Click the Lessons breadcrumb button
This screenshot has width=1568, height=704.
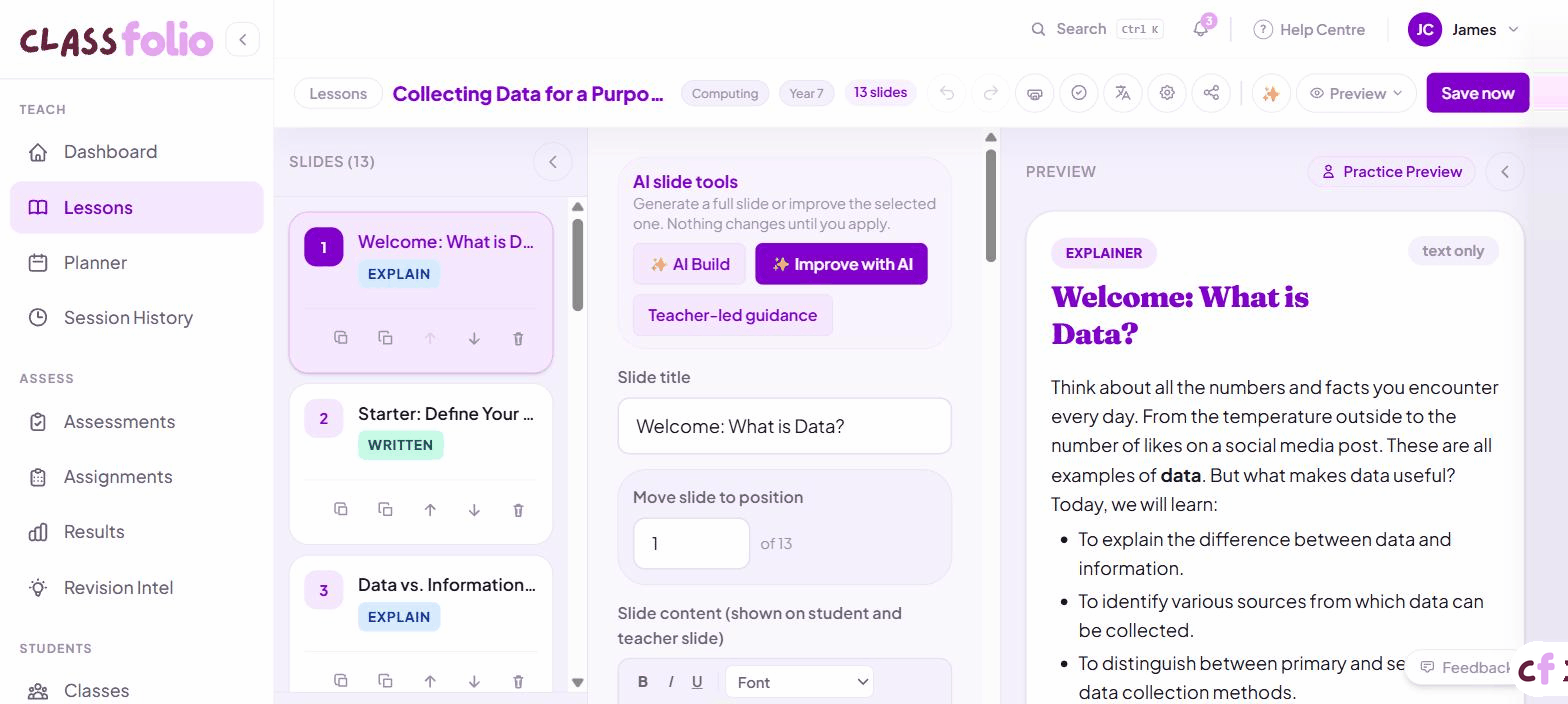(338, 93)
